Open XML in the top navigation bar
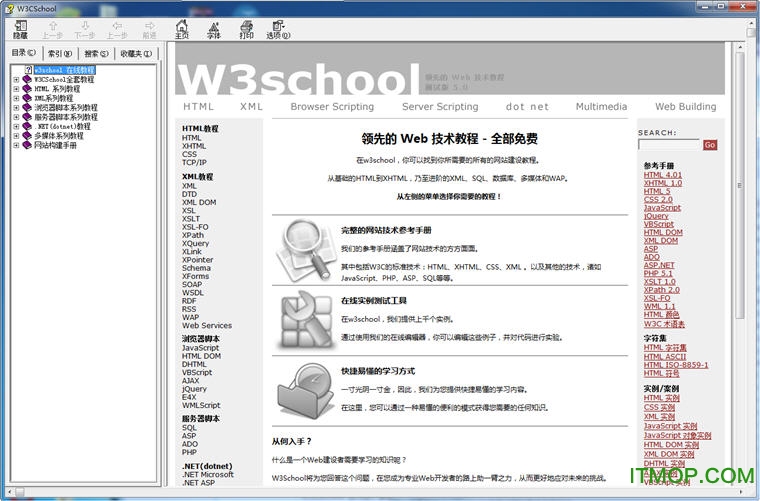The image size is (760, 501). click(x=251, y=107)
